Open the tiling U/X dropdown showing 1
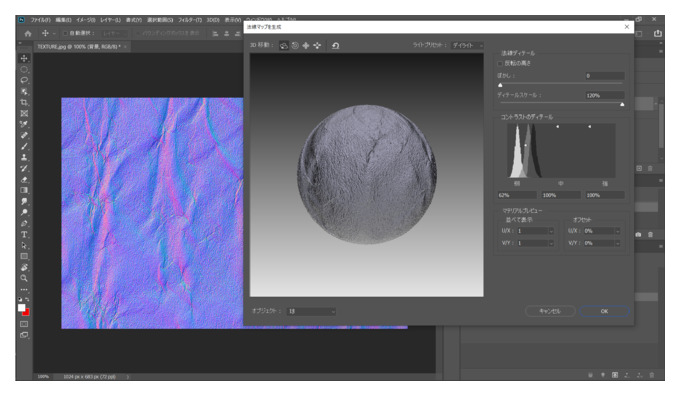Viewport: 680px width, 396px height. point(535,231)
